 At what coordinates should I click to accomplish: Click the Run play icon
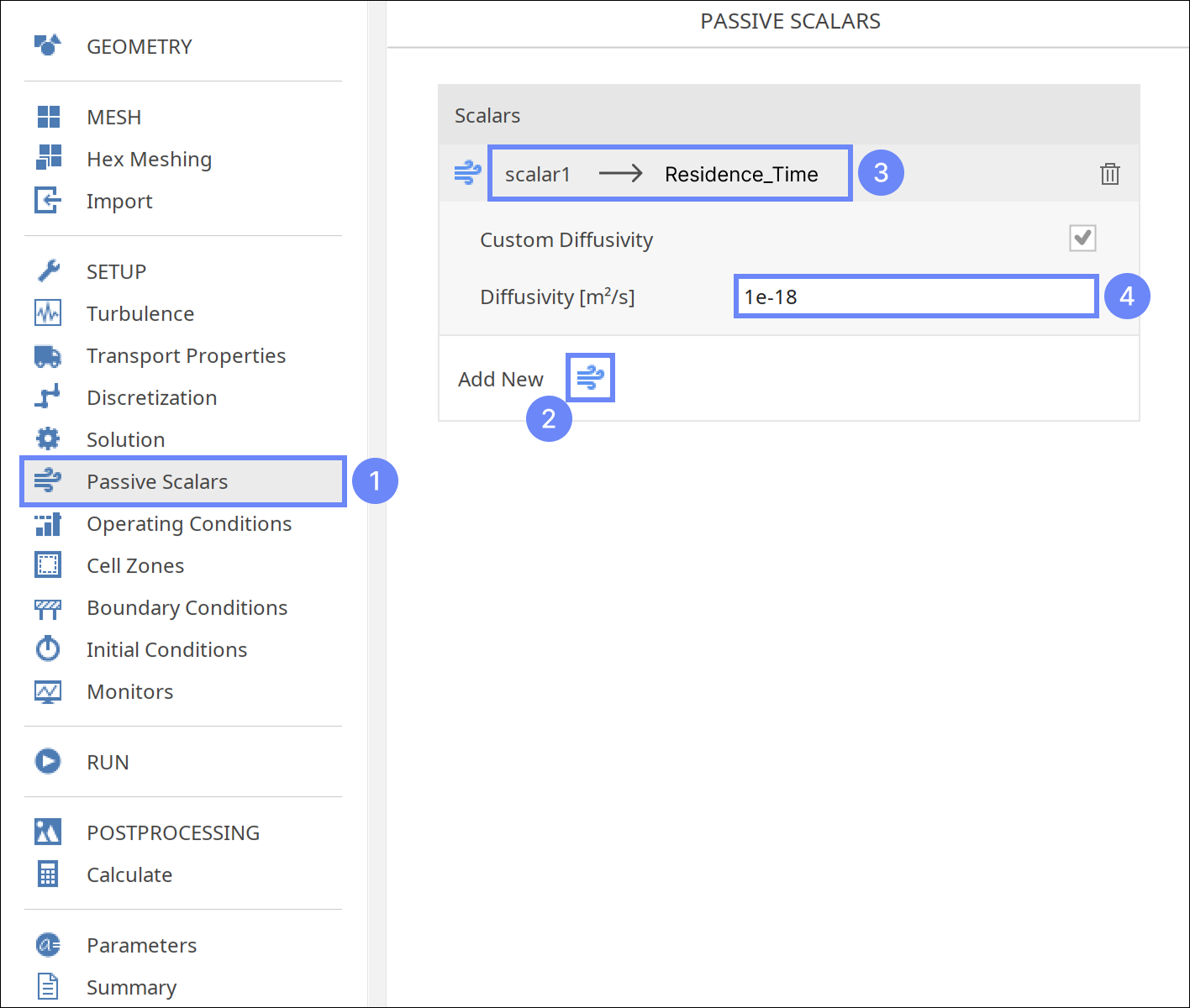click(48, 762)
